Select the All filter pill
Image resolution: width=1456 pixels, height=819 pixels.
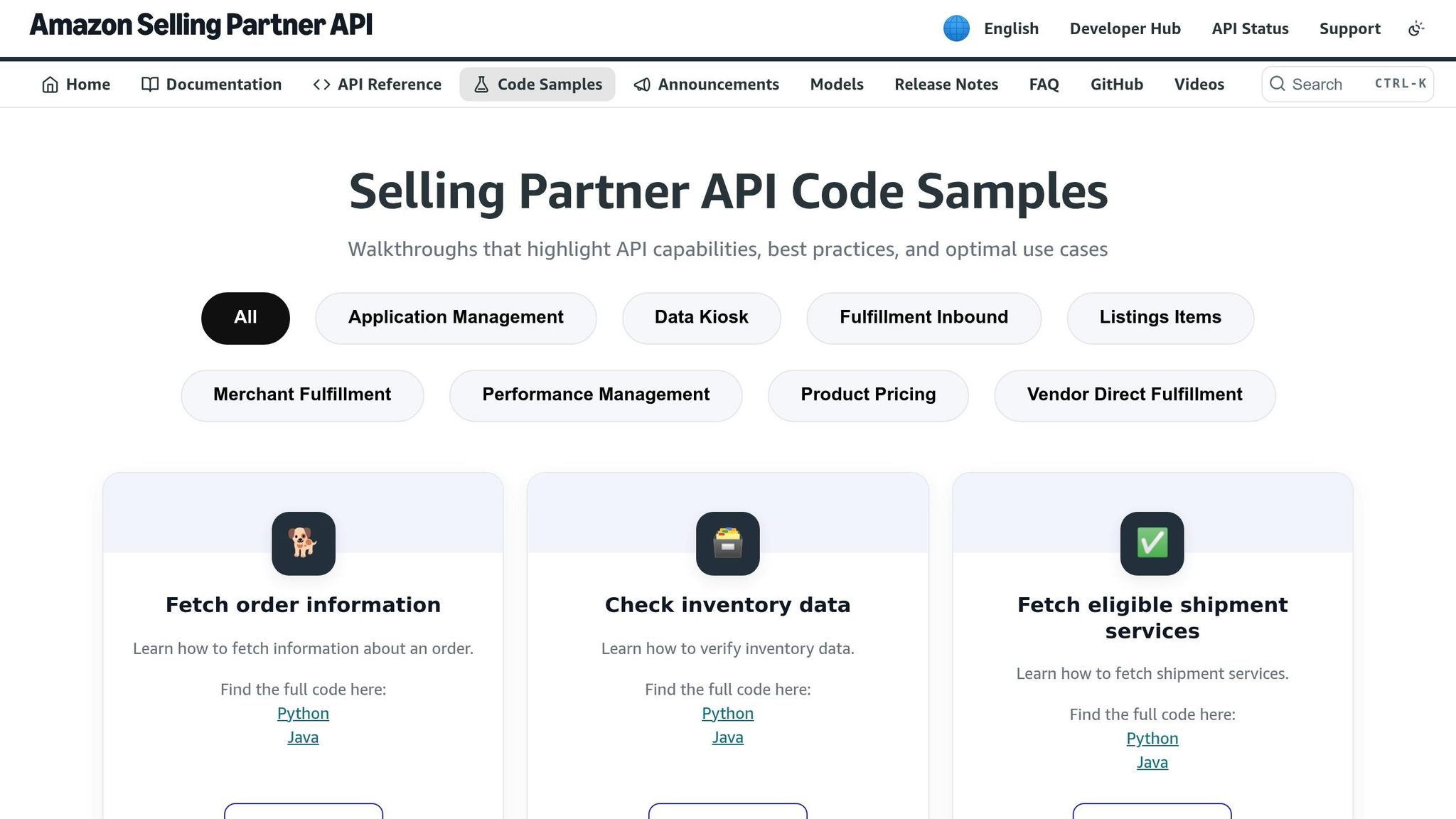click(245, 318)
